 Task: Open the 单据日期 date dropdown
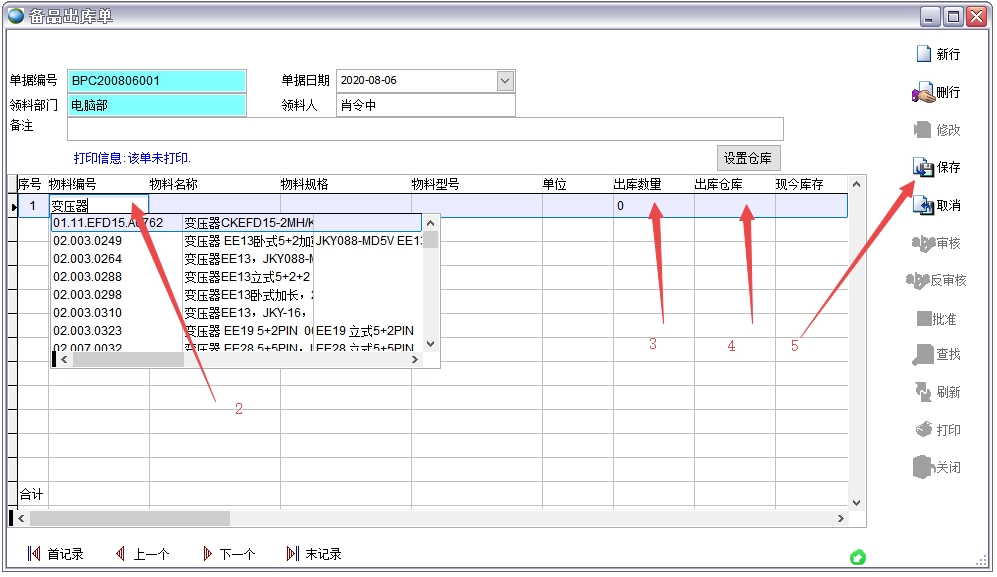pos(505,81)
